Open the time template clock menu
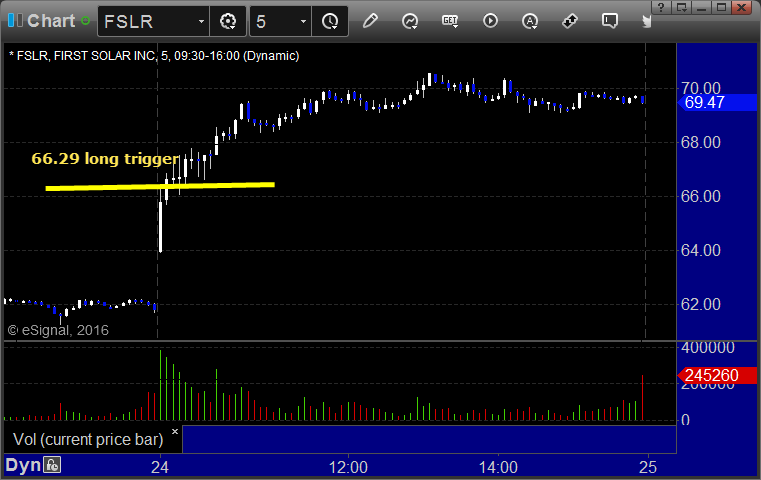This screenshot has height=480, width=761. (x=330, y=21)
